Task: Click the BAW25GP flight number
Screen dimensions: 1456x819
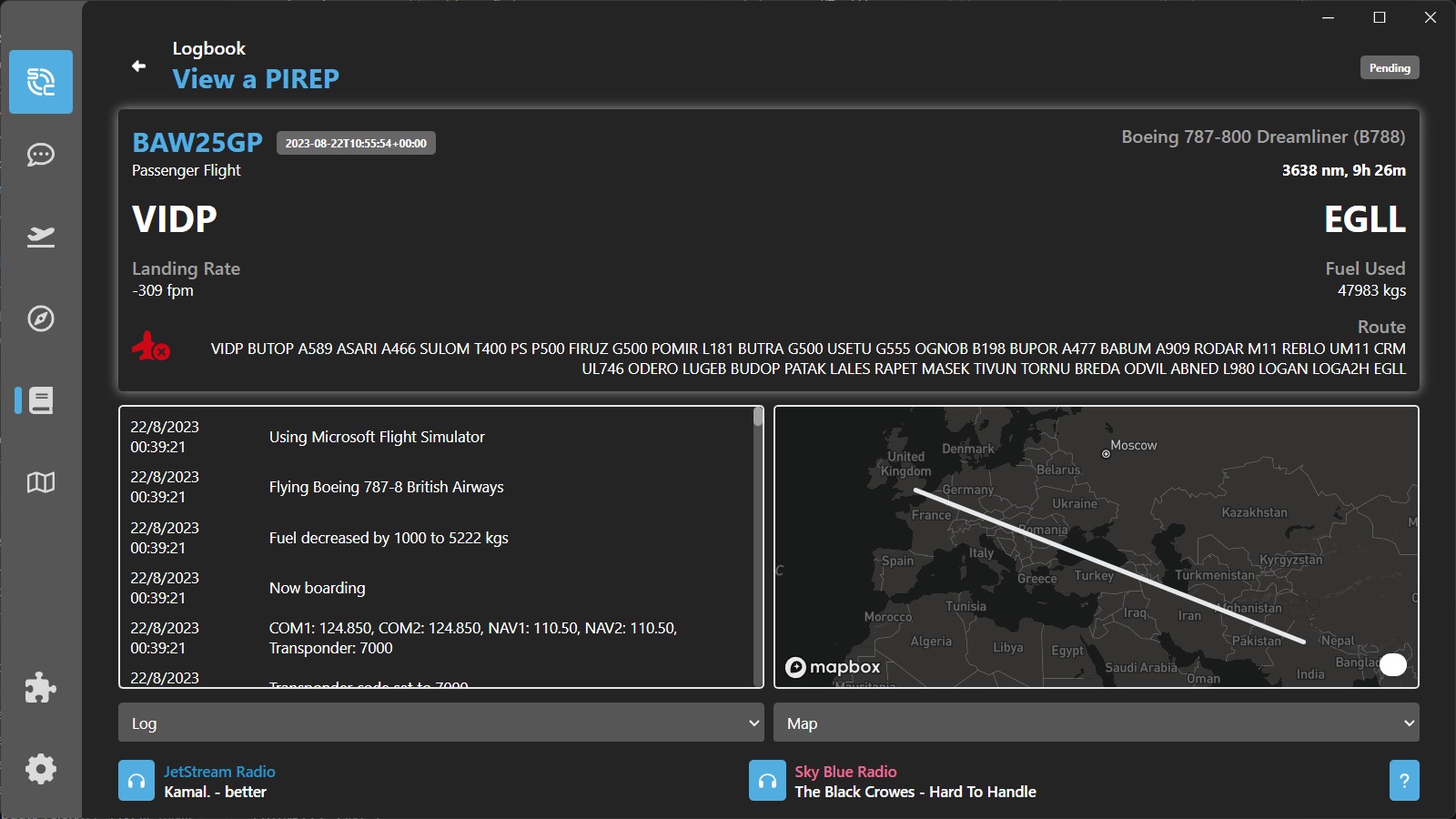Action: point(197,143)
